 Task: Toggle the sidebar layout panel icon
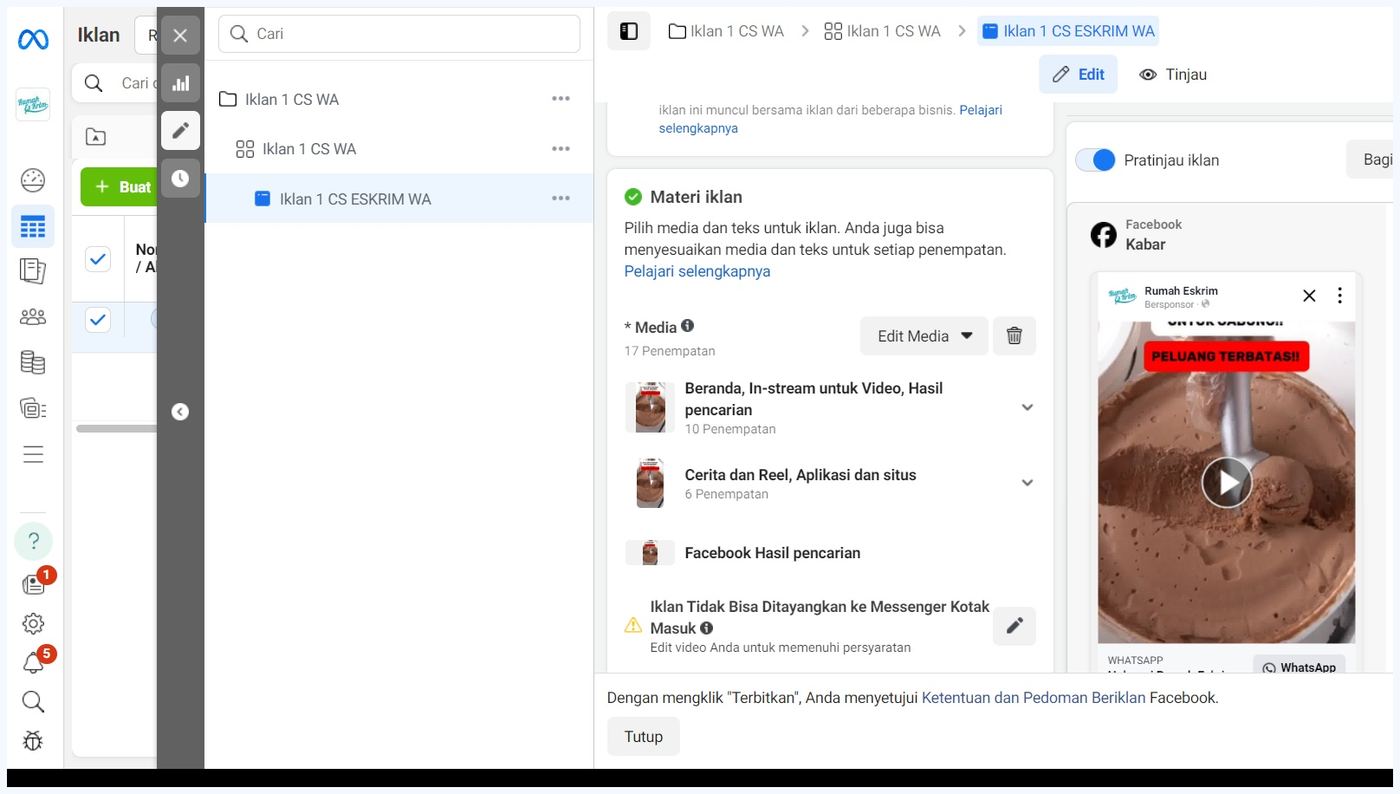pos(629,31)
